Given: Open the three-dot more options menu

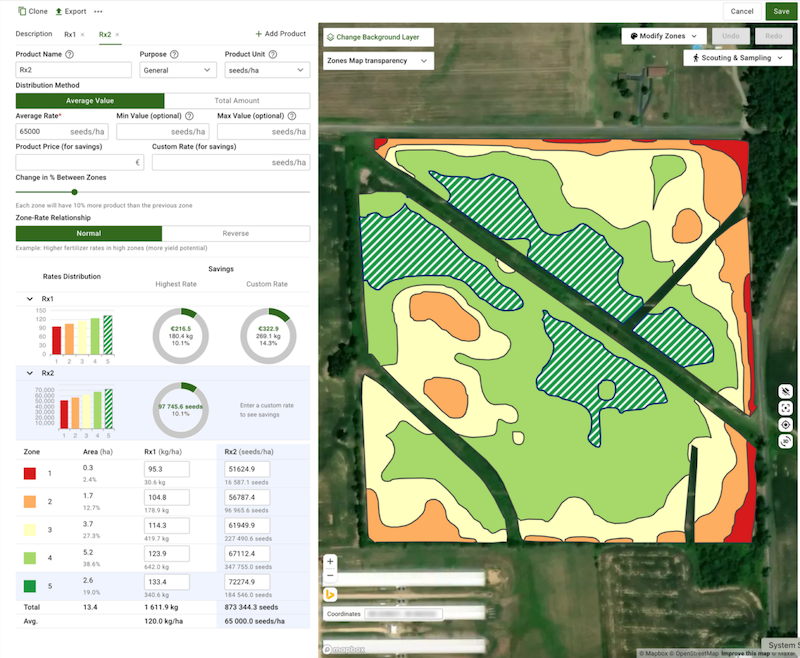Looking at the screenshot, I should [x=98, y=11].
